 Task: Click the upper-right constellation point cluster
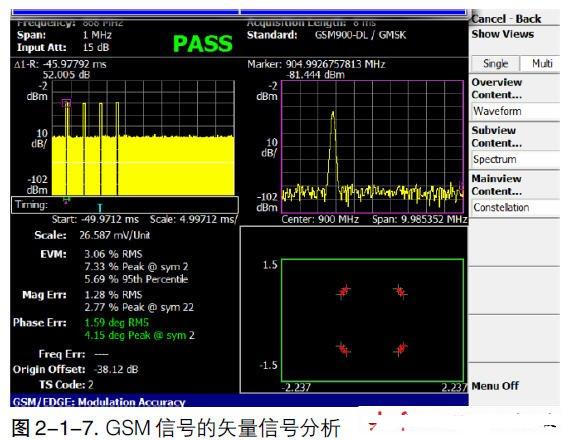pyautogui.click(x=400, y=292)
